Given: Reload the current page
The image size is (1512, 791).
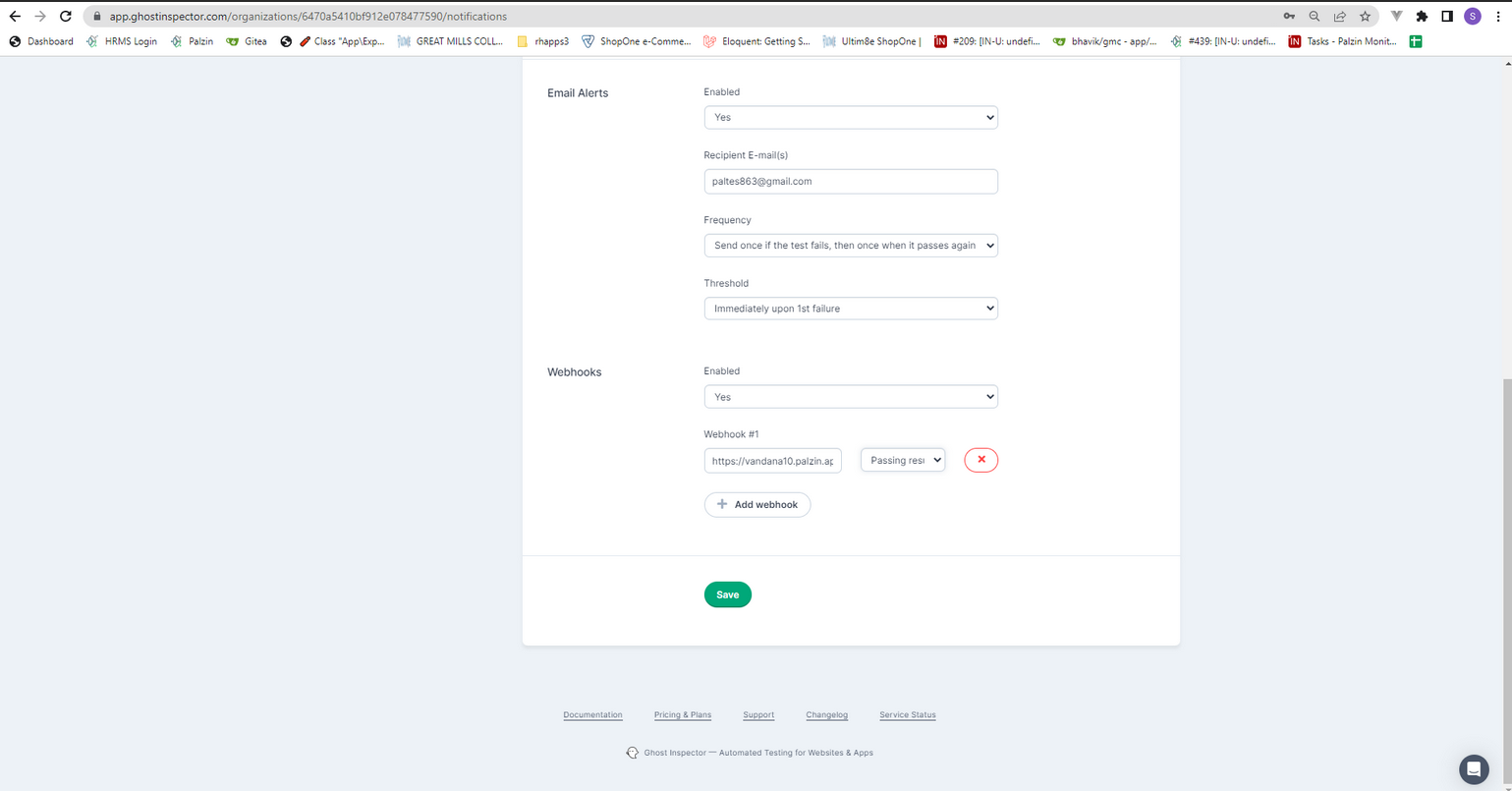Looking at the screenshot, I should tap(66, 17).
